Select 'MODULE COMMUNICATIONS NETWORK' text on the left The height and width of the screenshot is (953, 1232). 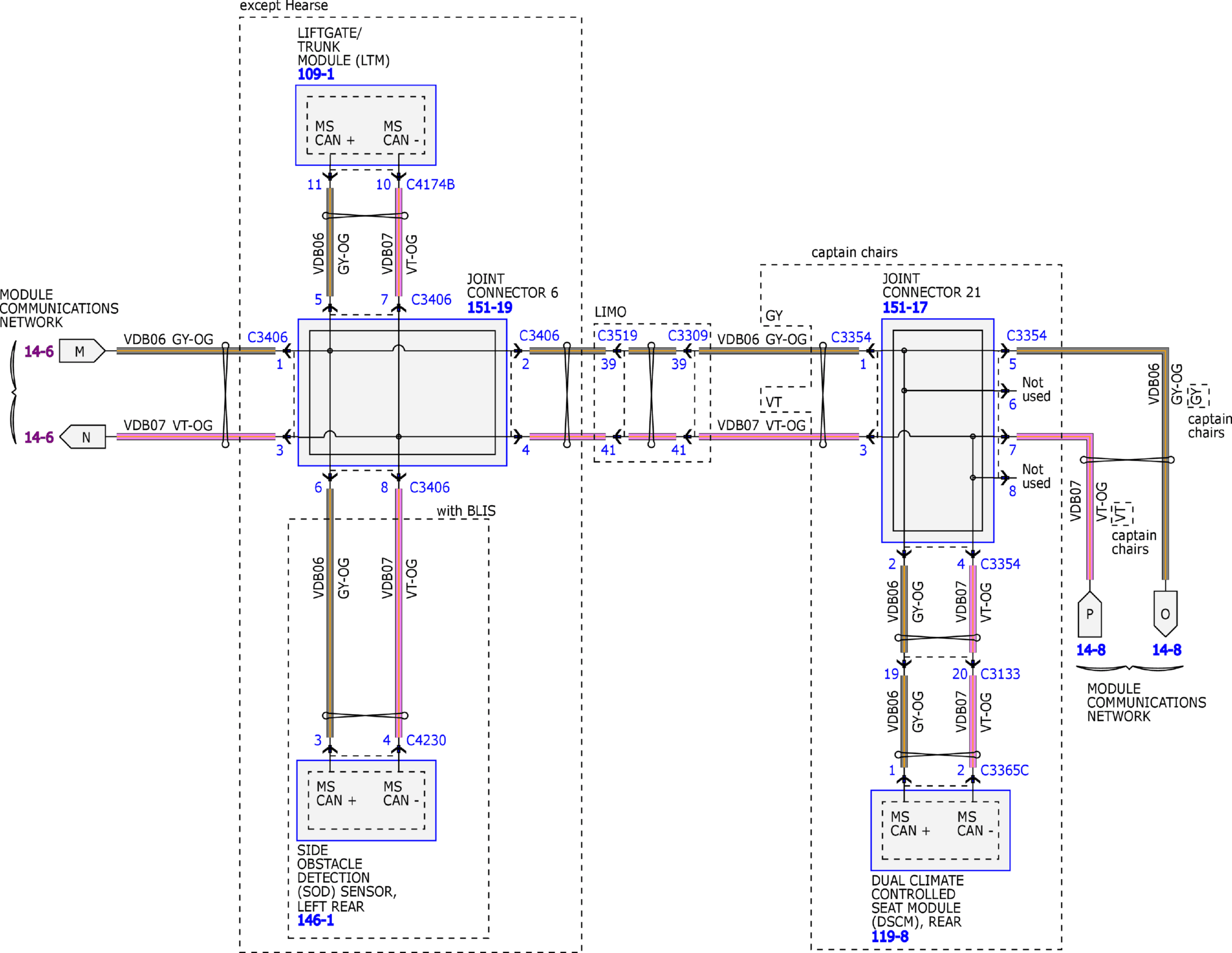click(x=59, y=308)
